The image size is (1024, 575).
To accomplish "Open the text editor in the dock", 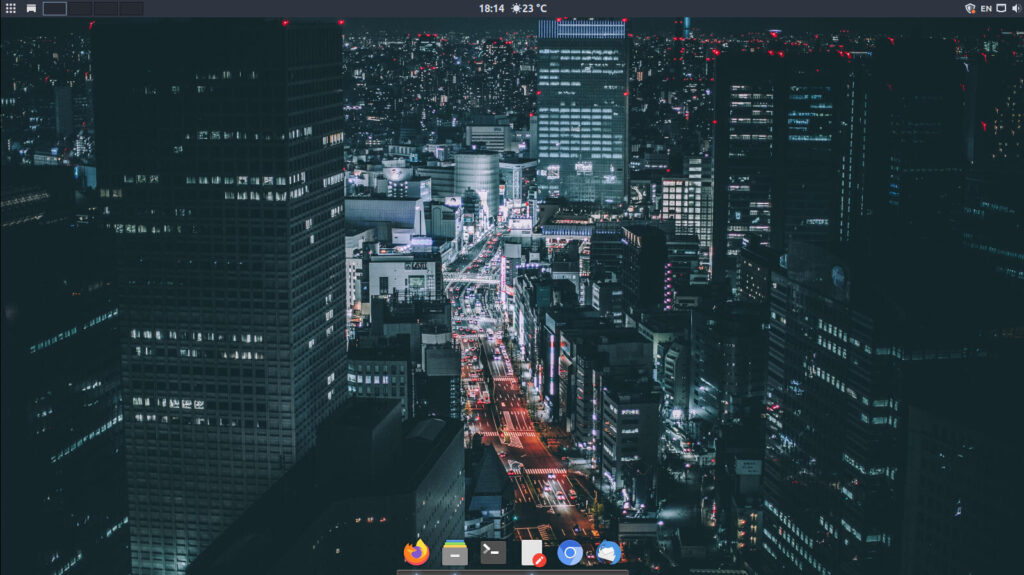I will tap(532, 552).
